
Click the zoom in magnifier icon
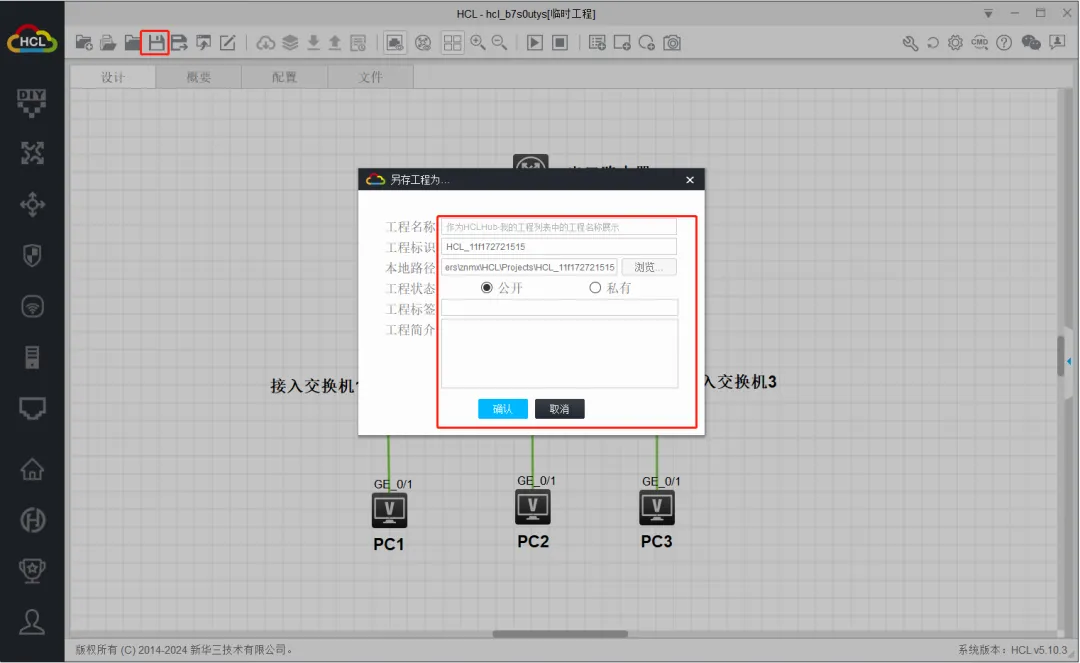click(477, 43)
